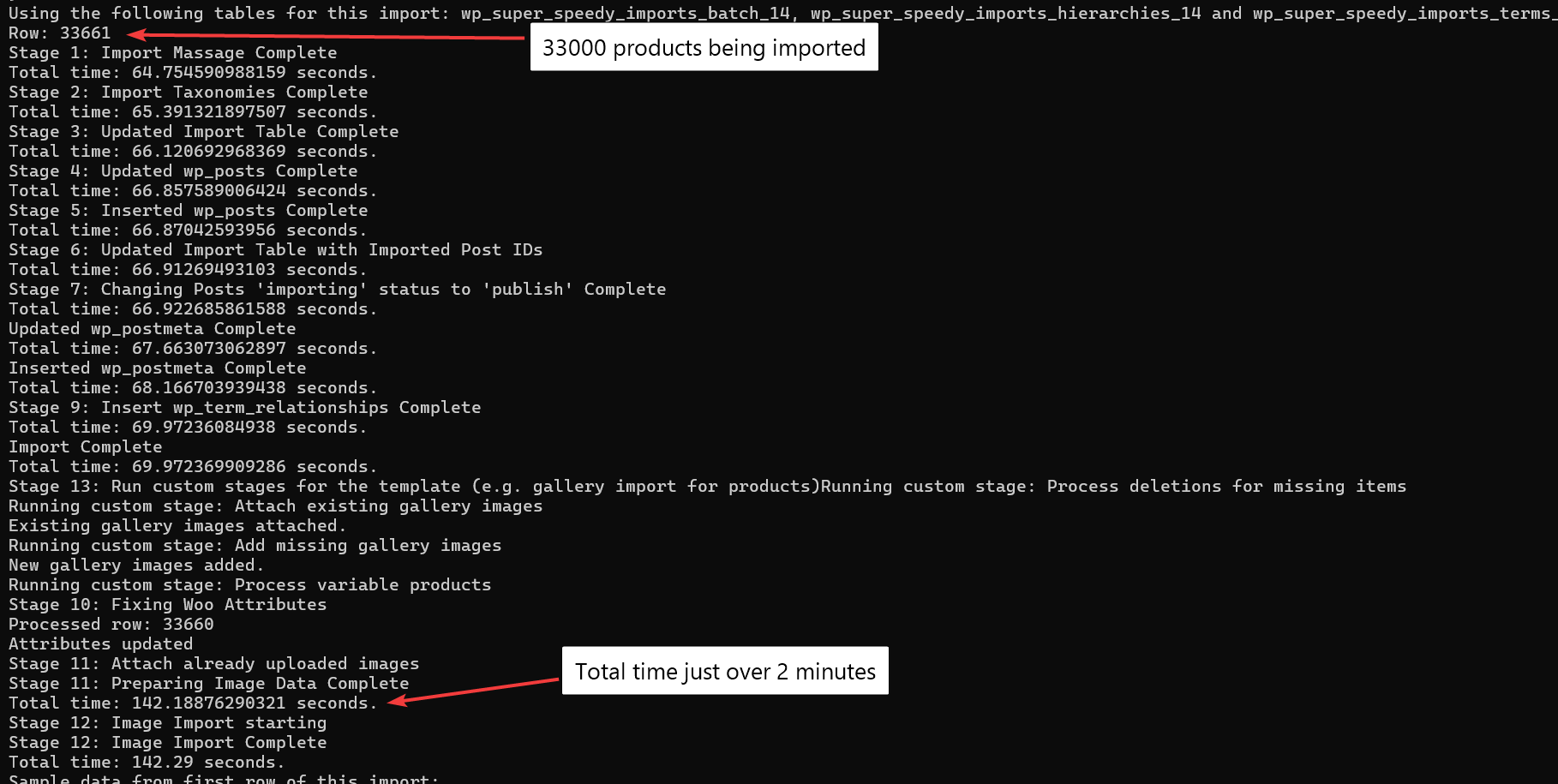Click 'Stage 12: Image Import Complete' line

pos(168,742)
